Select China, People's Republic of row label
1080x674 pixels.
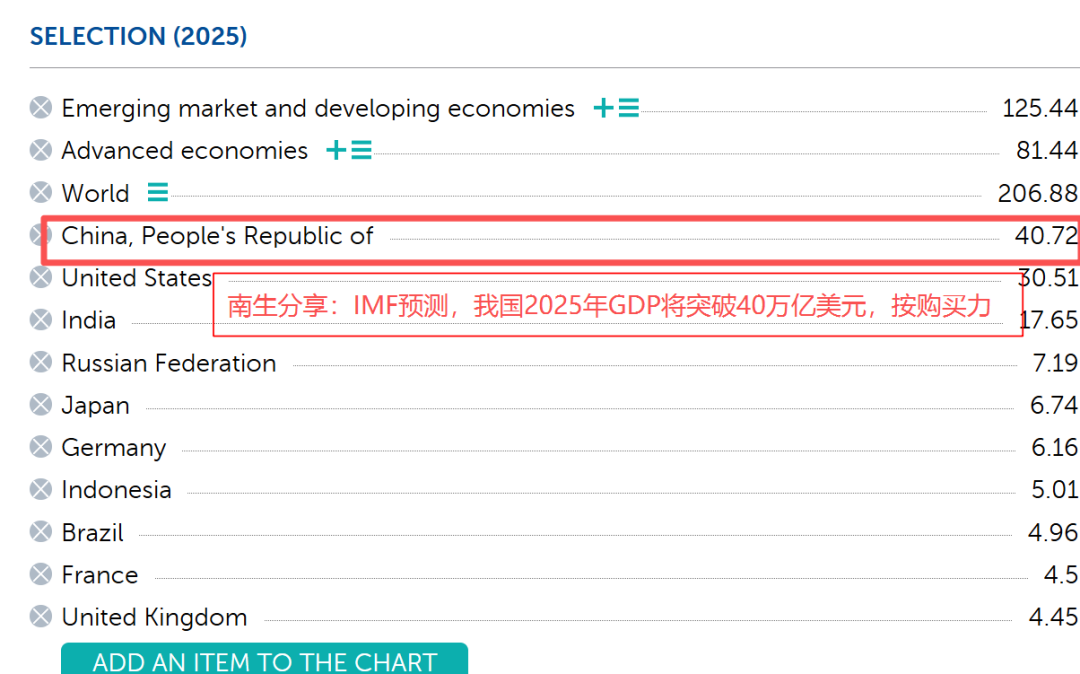(x=217, y=236)
